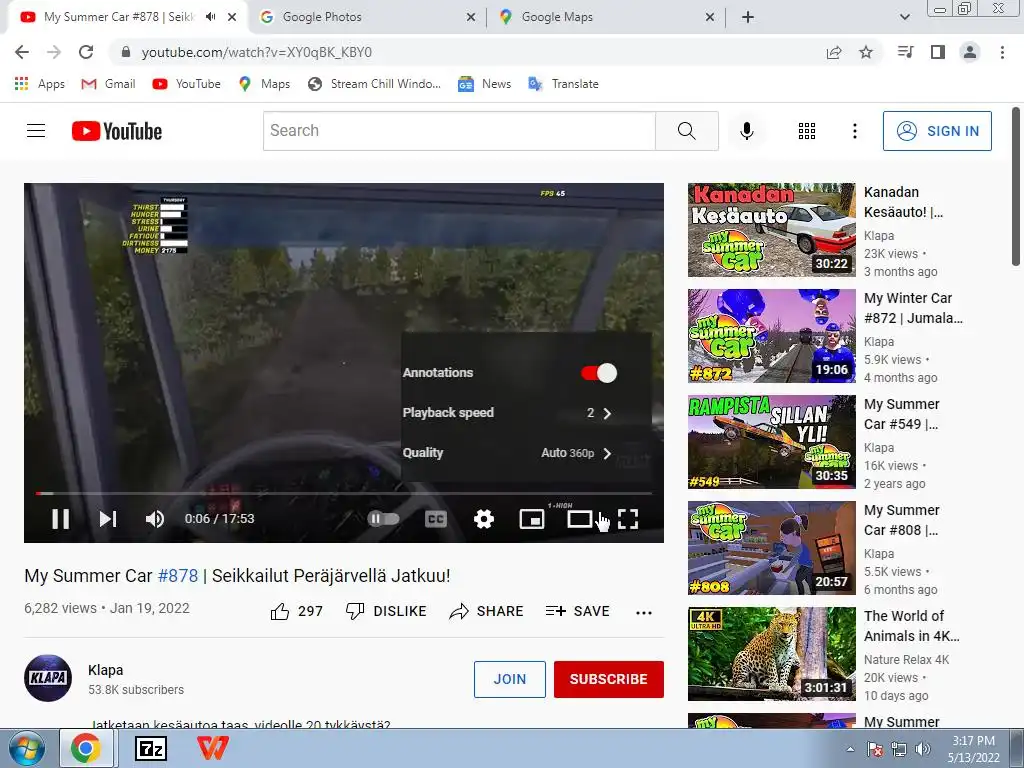This screenshot has height=768, width=1024.
Task: Open Gmail bookmark
Action: (x=108, y=84)
